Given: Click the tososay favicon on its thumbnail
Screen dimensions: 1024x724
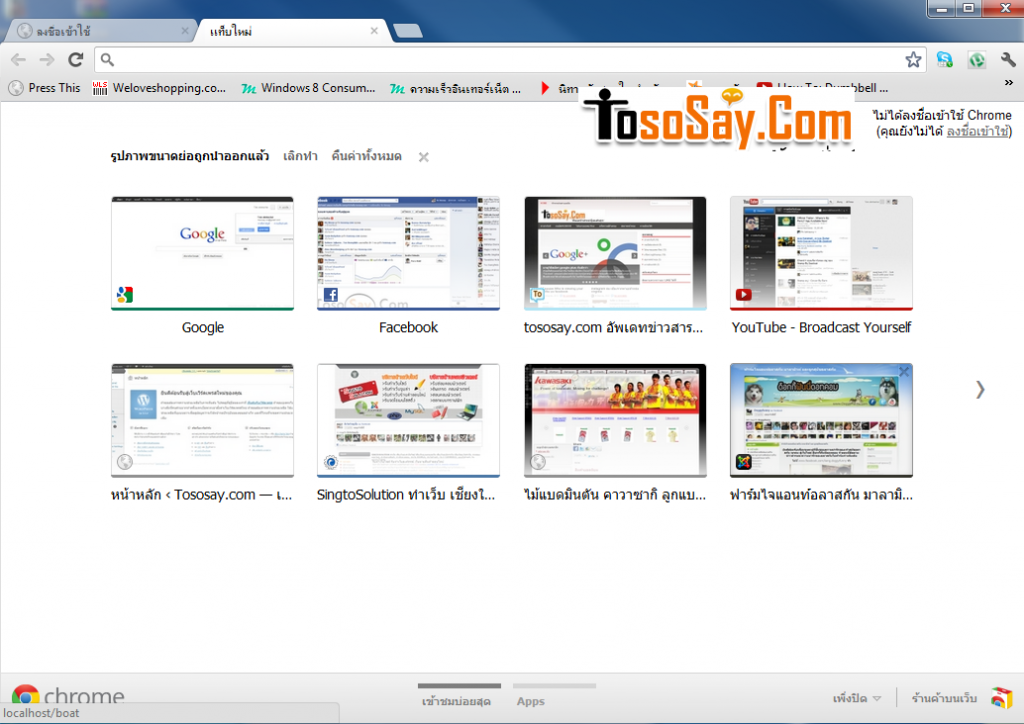Looking at the screenshot, I should (x=537, y=295).
